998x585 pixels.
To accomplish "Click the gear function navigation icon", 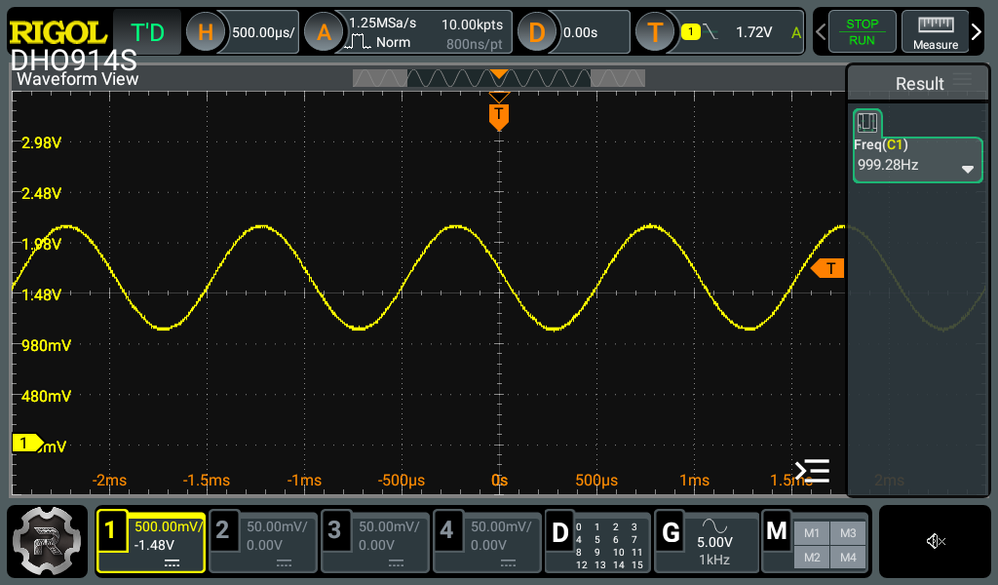I will point(47,541).
